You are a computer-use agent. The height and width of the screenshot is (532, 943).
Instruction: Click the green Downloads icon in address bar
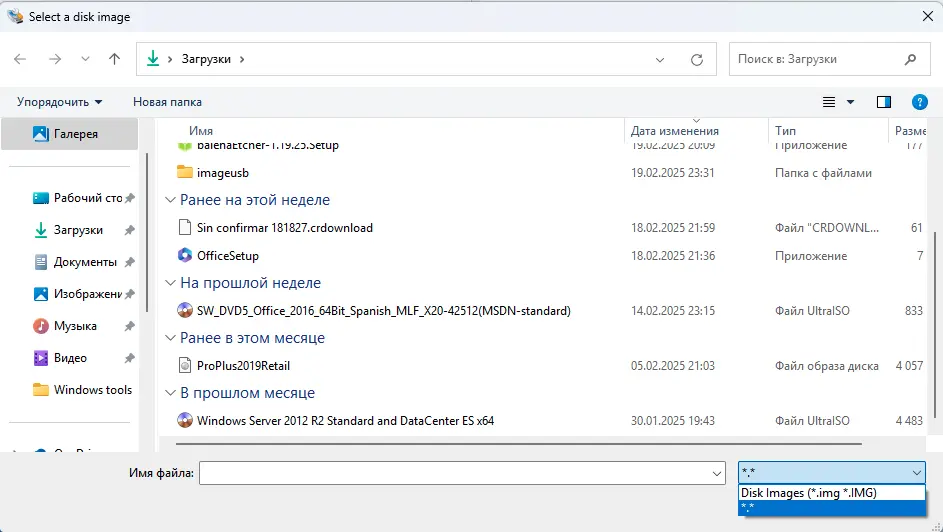tap(153, 58)
